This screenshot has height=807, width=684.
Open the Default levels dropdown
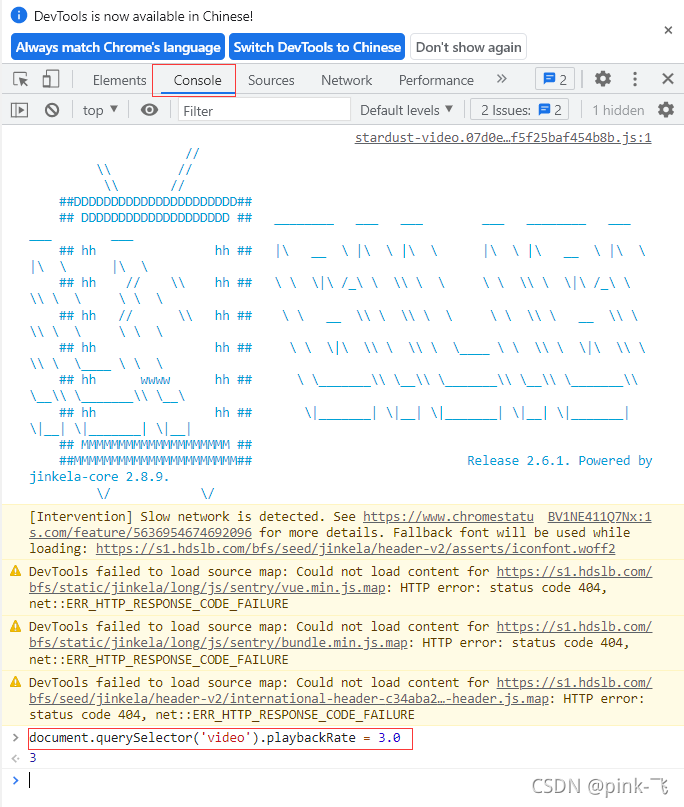point(406,110)
